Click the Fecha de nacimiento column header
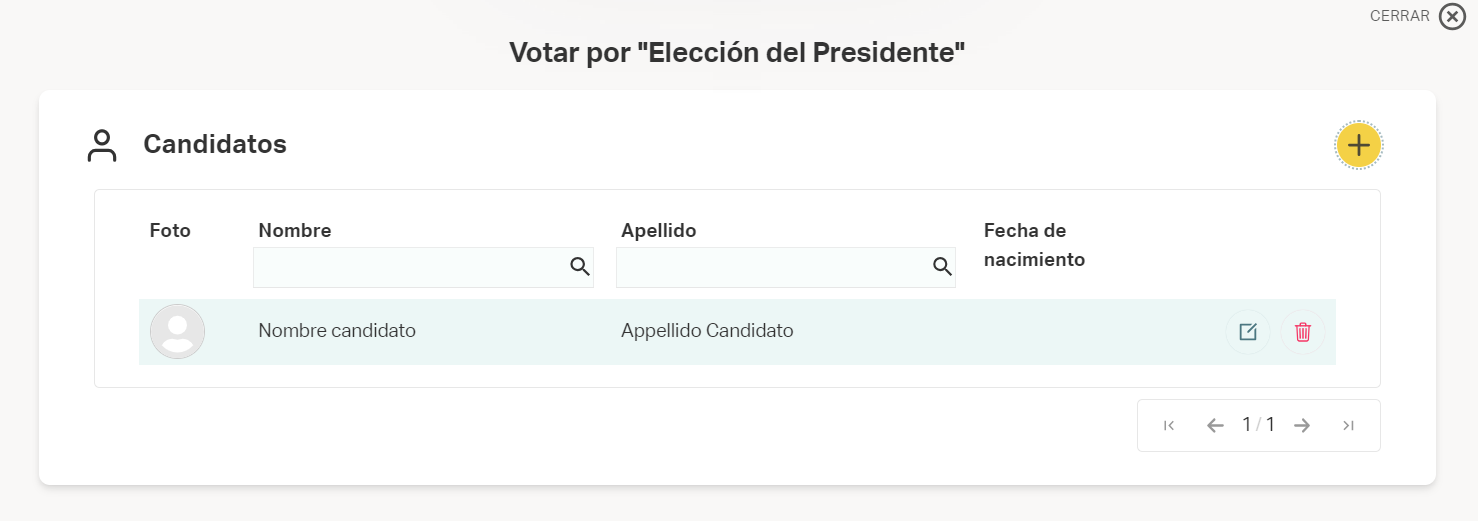This screenshot has width=1478, height=521. 1034,245
